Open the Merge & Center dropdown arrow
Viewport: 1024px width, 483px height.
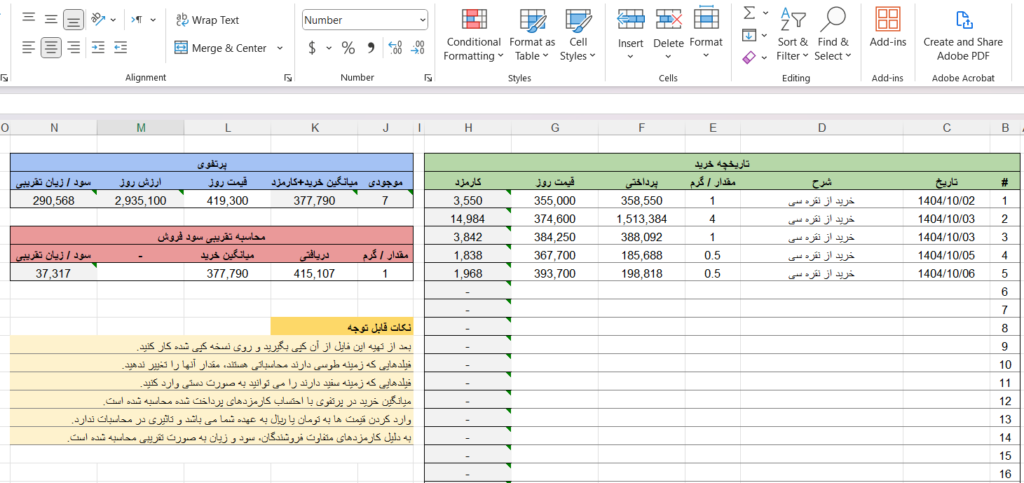click(280, 48)
